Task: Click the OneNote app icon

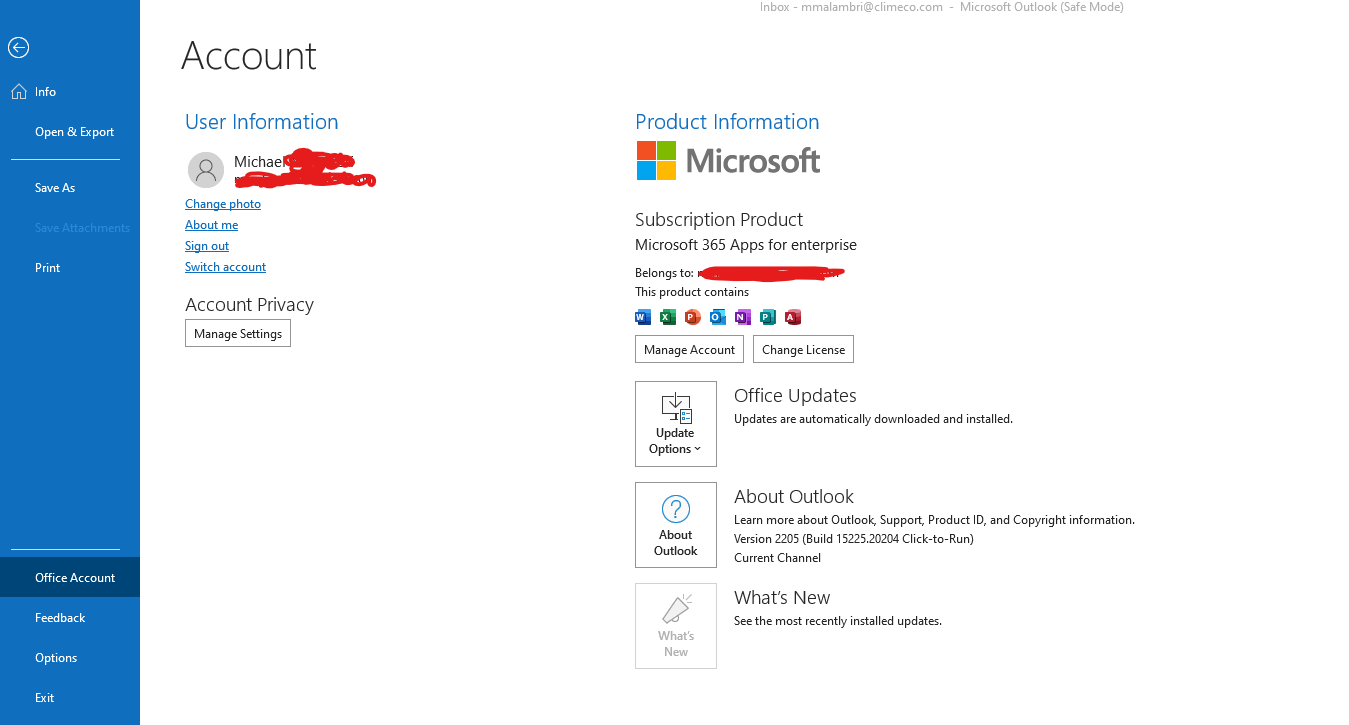Action: tap(743, 317)
